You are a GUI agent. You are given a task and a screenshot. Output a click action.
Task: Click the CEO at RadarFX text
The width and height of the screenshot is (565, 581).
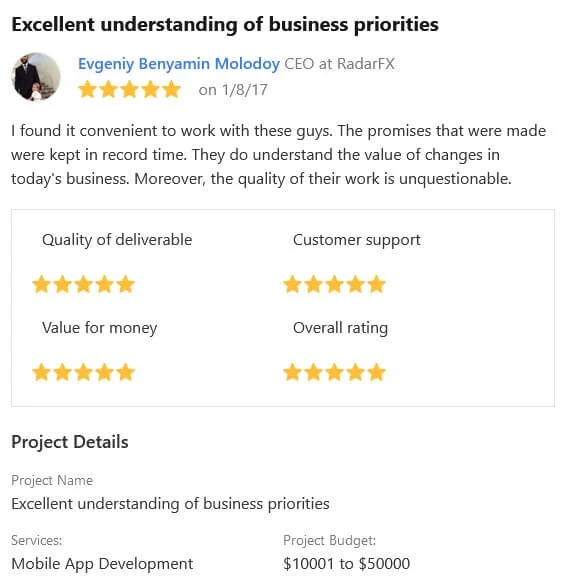(339, 64)
